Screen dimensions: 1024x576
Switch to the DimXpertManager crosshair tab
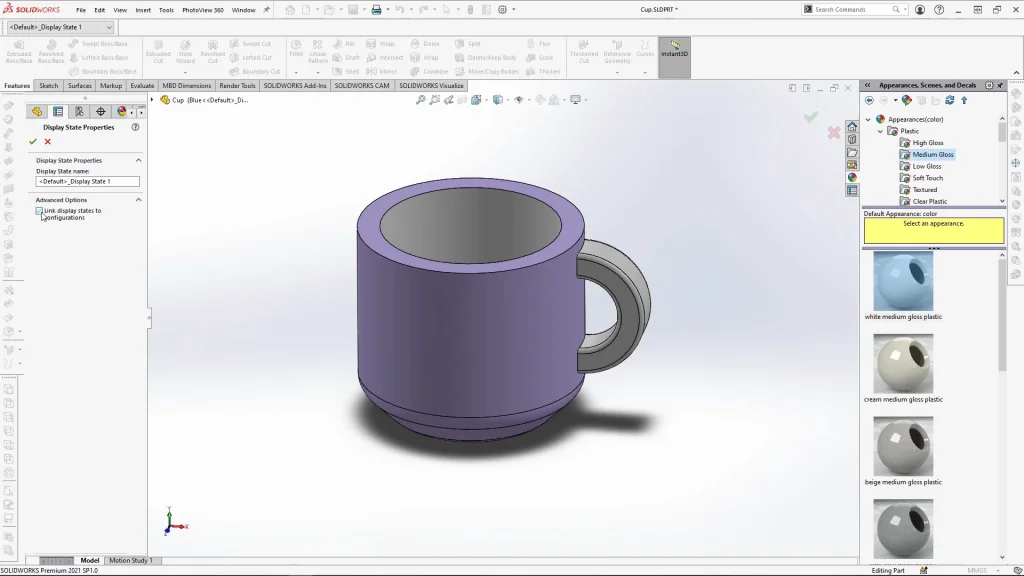pyautogui.click(x=100, y=112)
